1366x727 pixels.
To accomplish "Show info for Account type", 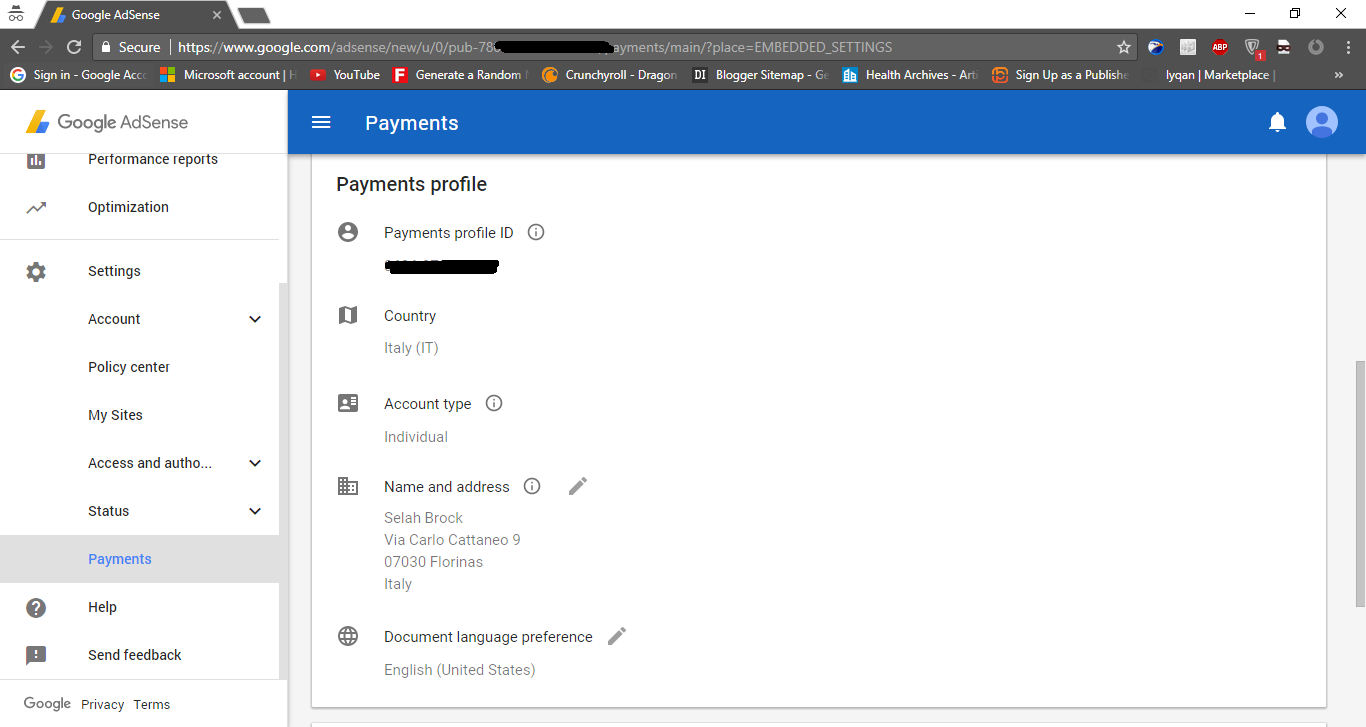I will pos(494,403).
